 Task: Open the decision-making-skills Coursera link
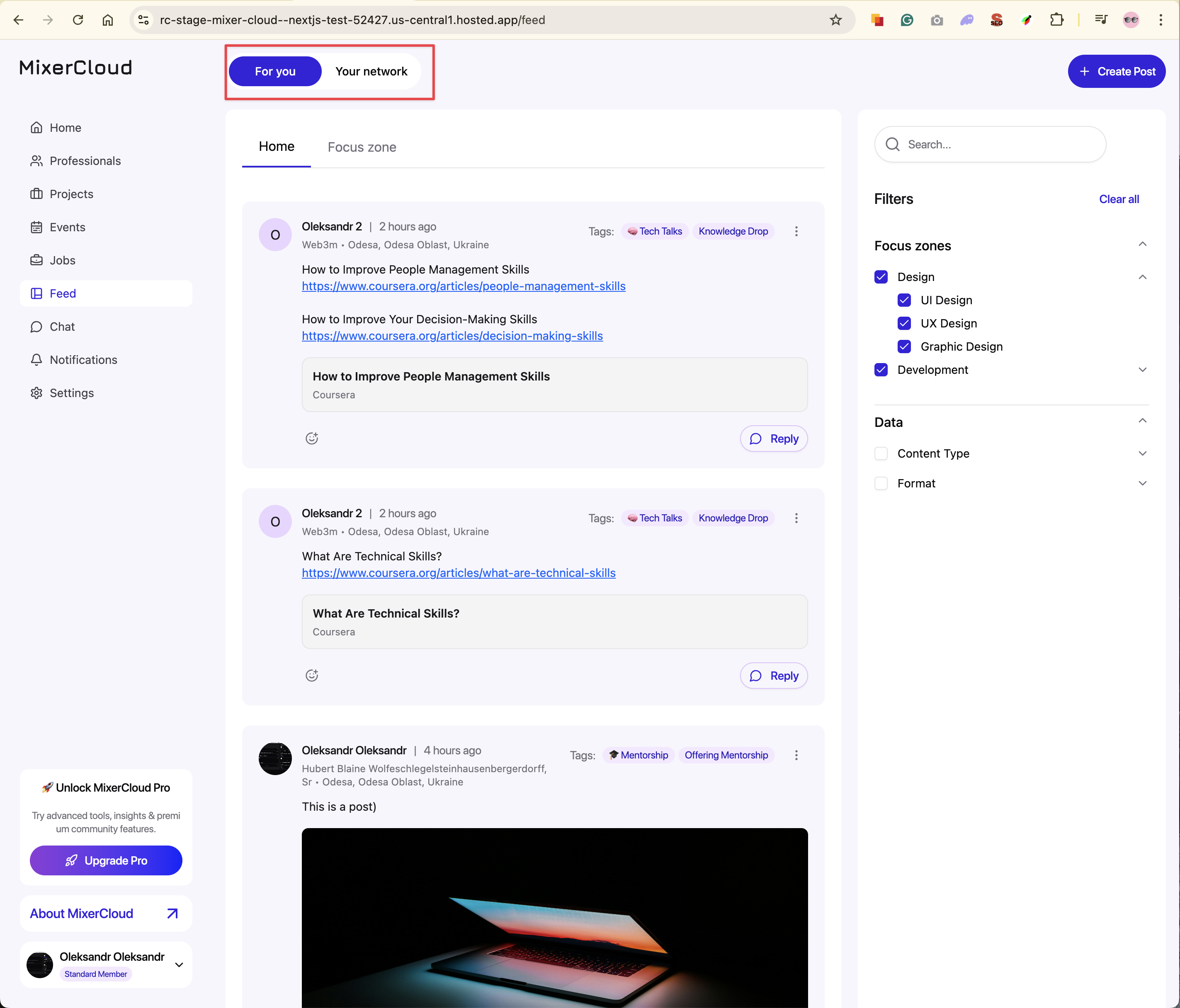[452, 336]
